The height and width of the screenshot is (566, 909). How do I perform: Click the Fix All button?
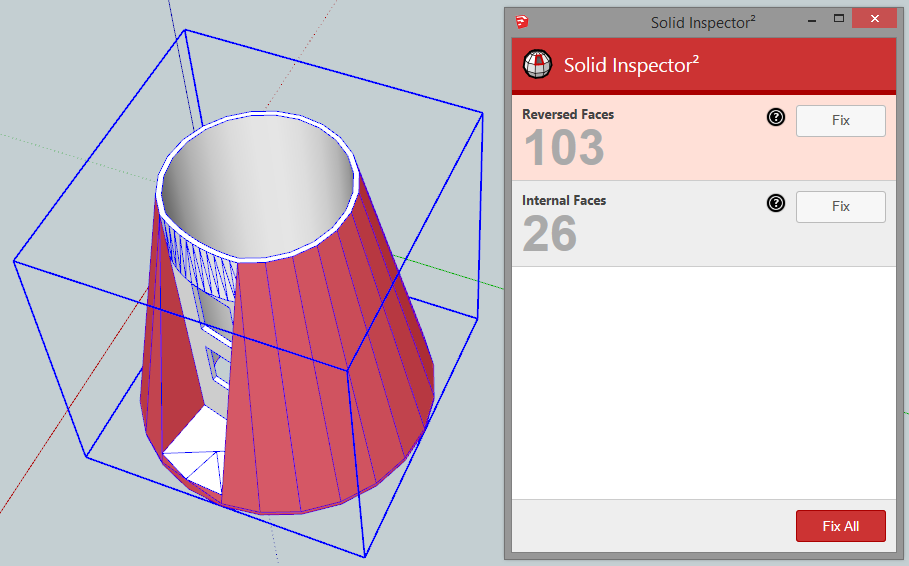pos(840,526)
